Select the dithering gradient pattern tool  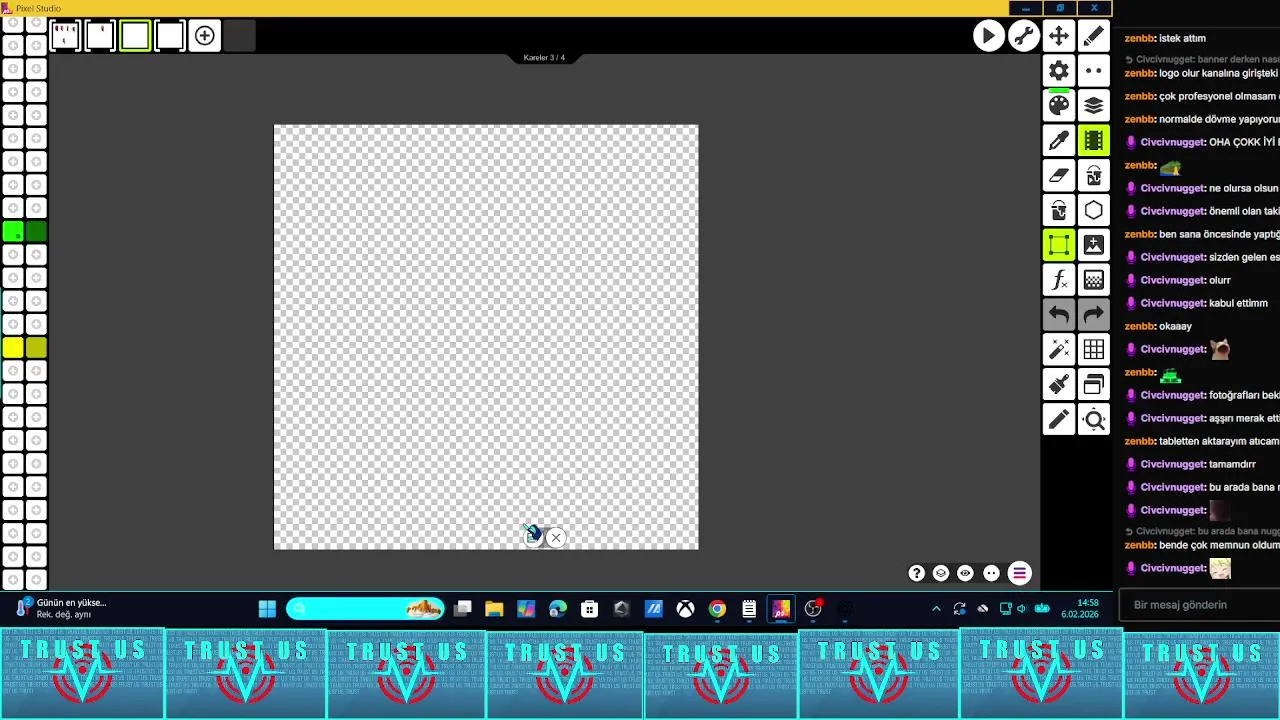pos(1094,280)
